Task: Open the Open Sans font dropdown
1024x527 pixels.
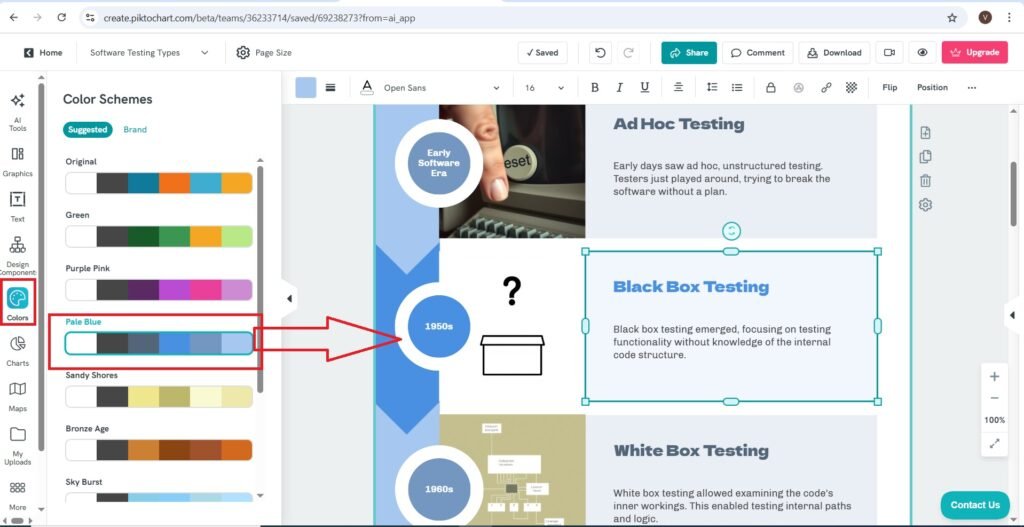Action: tap(440, 88)
